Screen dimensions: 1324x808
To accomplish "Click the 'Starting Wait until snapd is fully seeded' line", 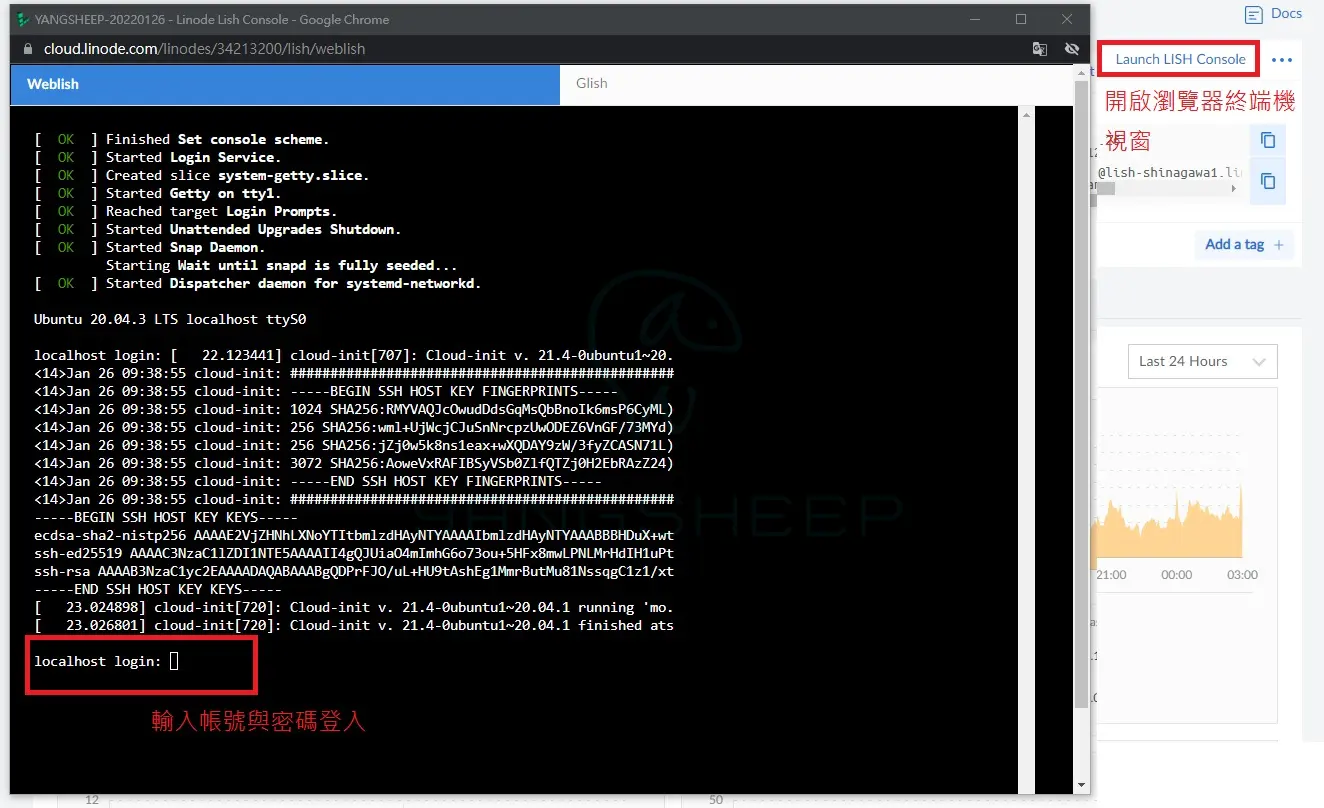I will (281, 265).
